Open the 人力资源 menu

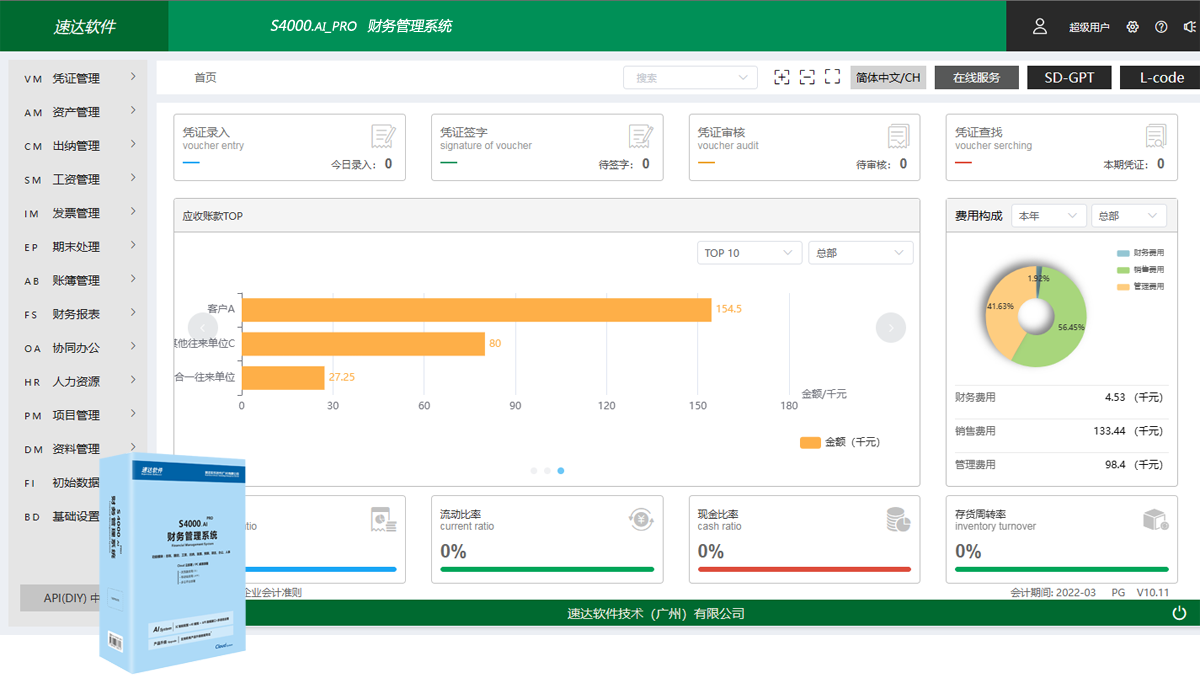pyautogui.click(x=78, y=381)
